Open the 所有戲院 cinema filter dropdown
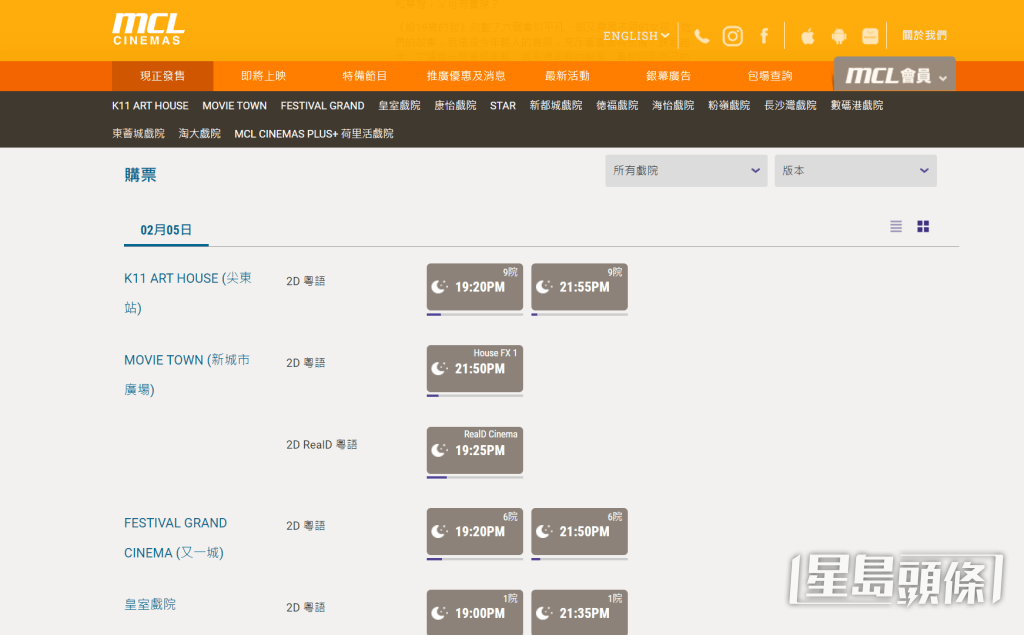 [686, 171]
